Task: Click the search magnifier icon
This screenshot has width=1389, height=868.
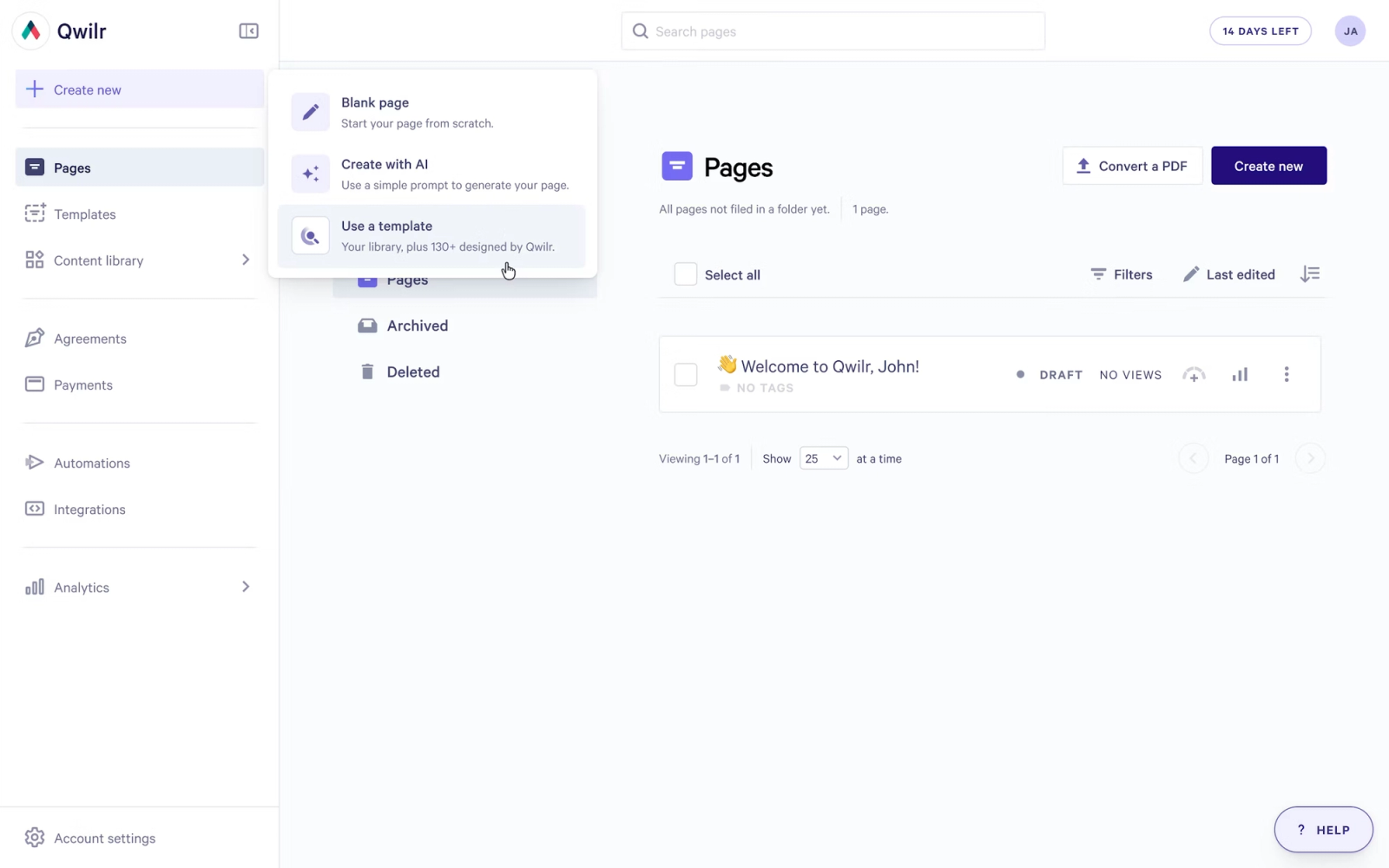Action: (x=641, y=31)
